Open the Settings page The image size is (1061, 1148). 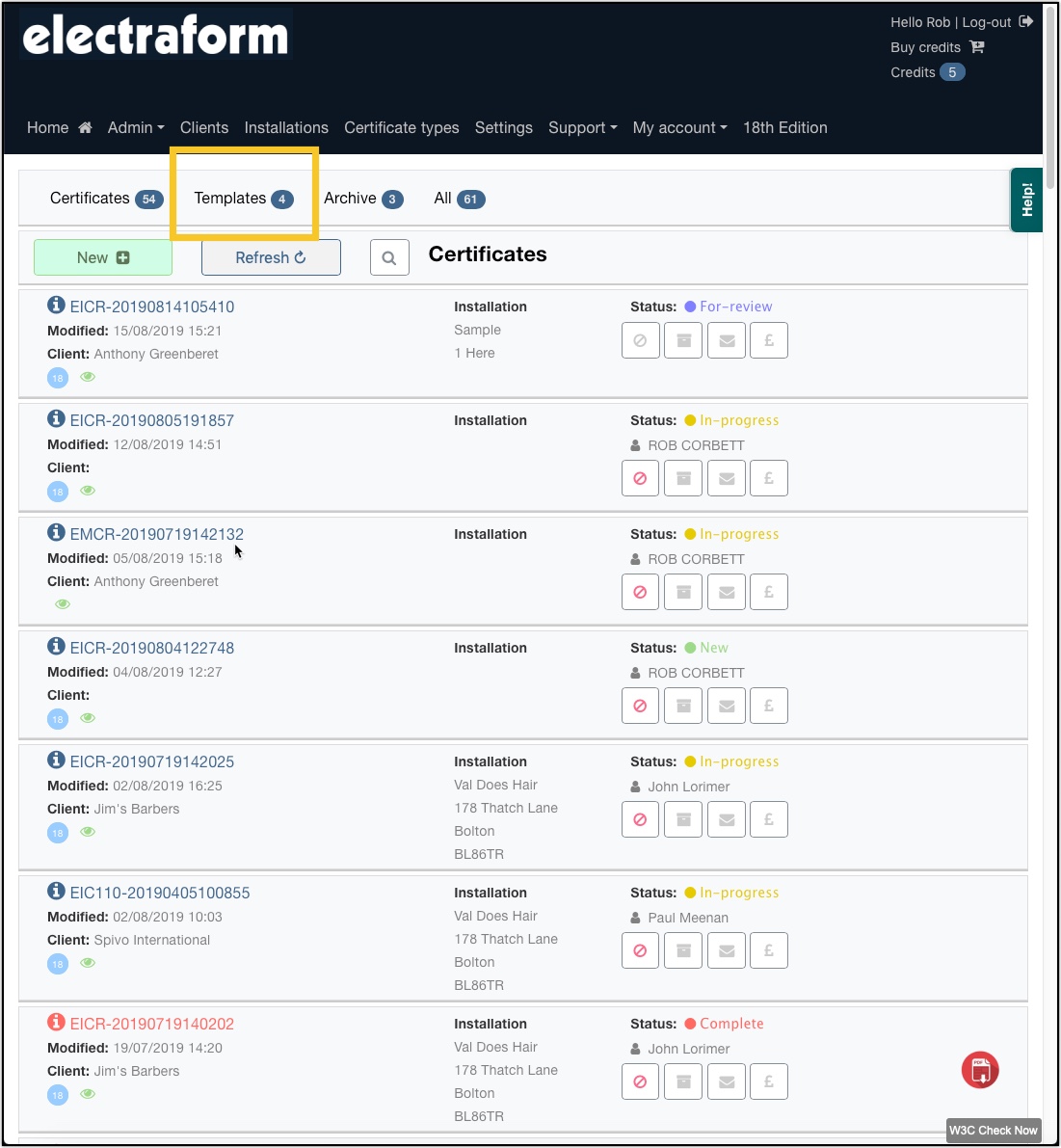click(x=503, y=127)
